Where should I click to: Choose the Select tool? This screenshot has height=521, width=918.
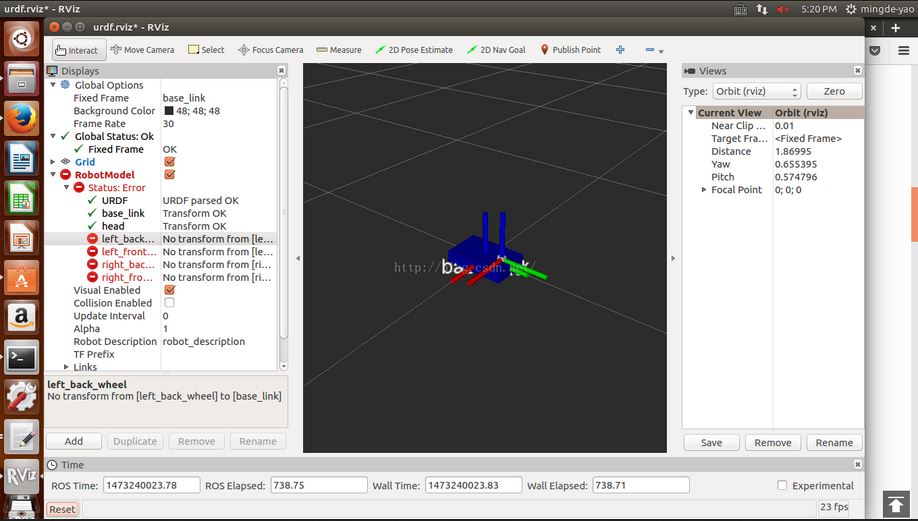point(206,50)
